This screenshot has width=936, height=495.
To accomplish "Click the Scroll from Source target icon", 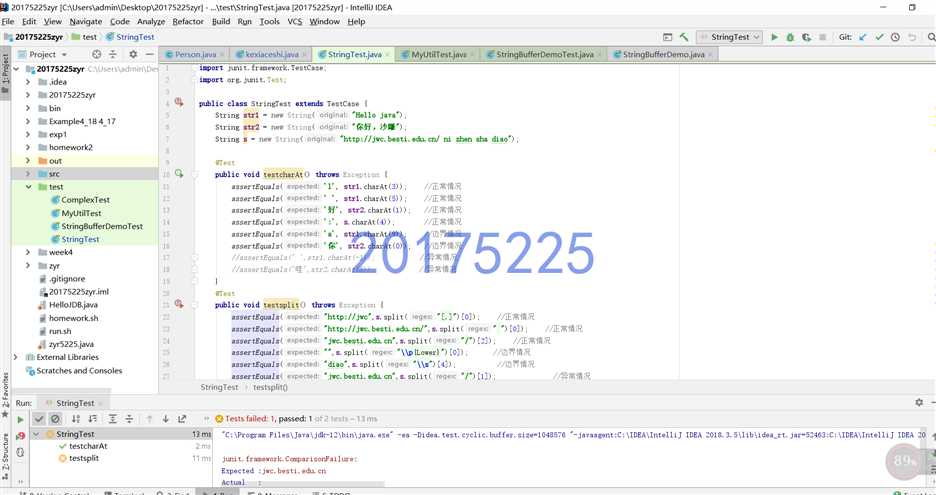I will 96,54.
